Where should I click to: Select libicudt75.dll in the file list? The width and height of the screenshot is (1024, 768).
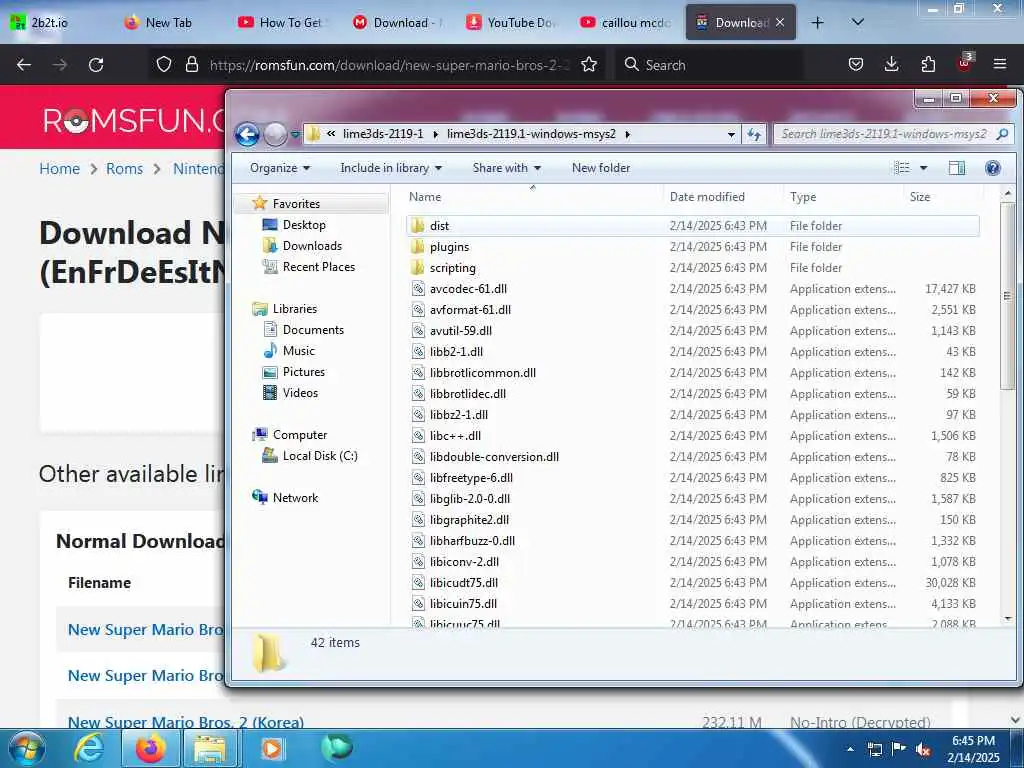[464, 583]
